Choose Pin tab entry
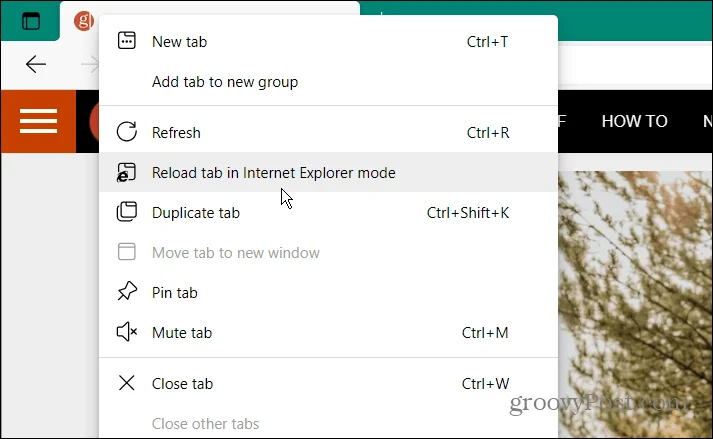 [x=328, y=293]
